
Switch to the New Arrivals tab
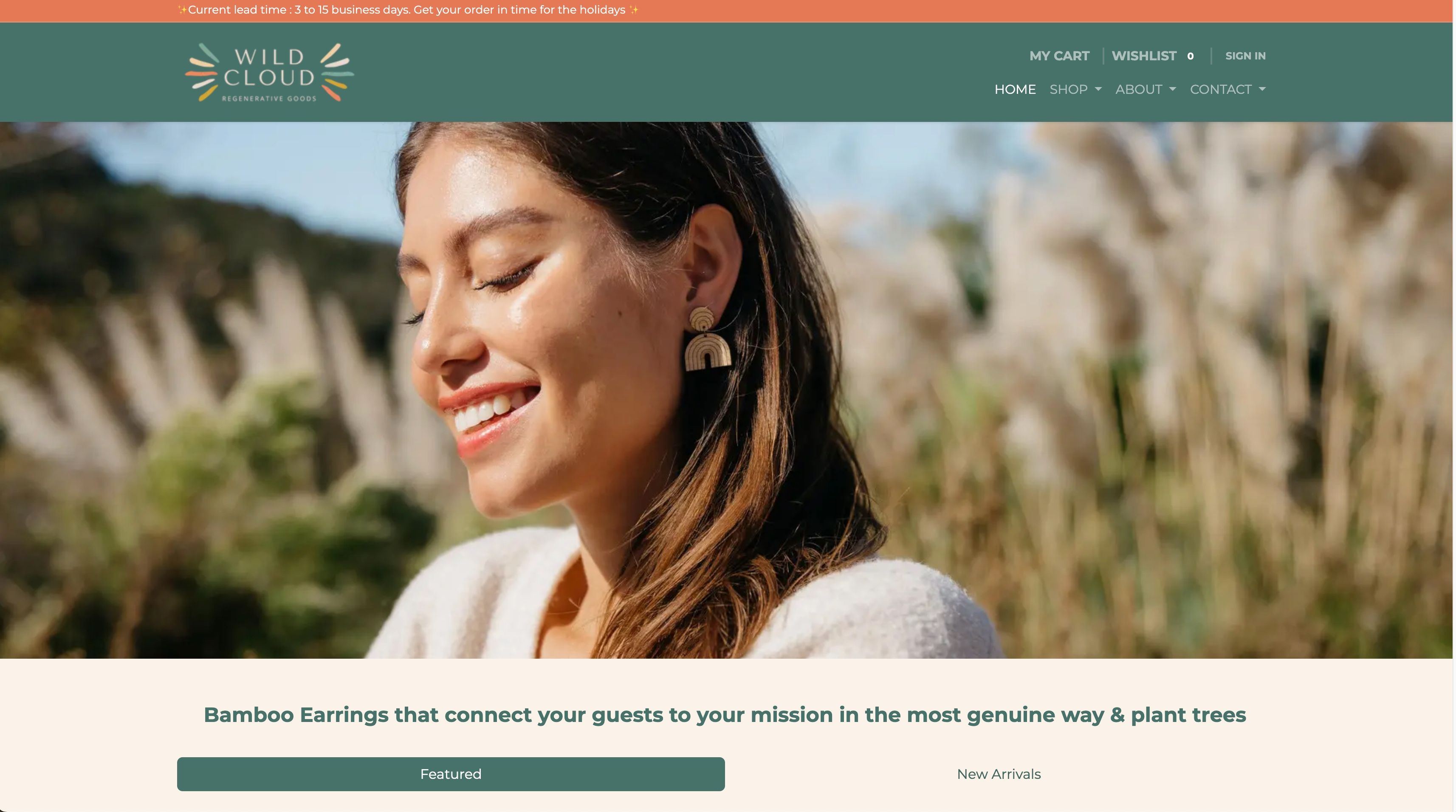(x=999, y=774)
